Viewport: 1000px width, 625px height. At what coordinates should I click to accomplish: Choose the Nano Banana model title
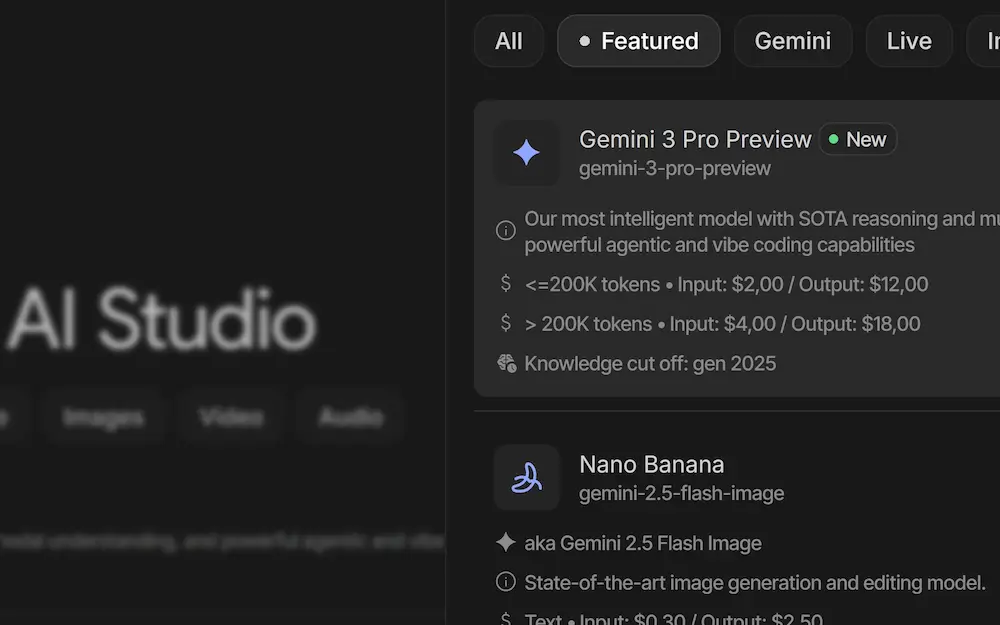coord(651,464)
